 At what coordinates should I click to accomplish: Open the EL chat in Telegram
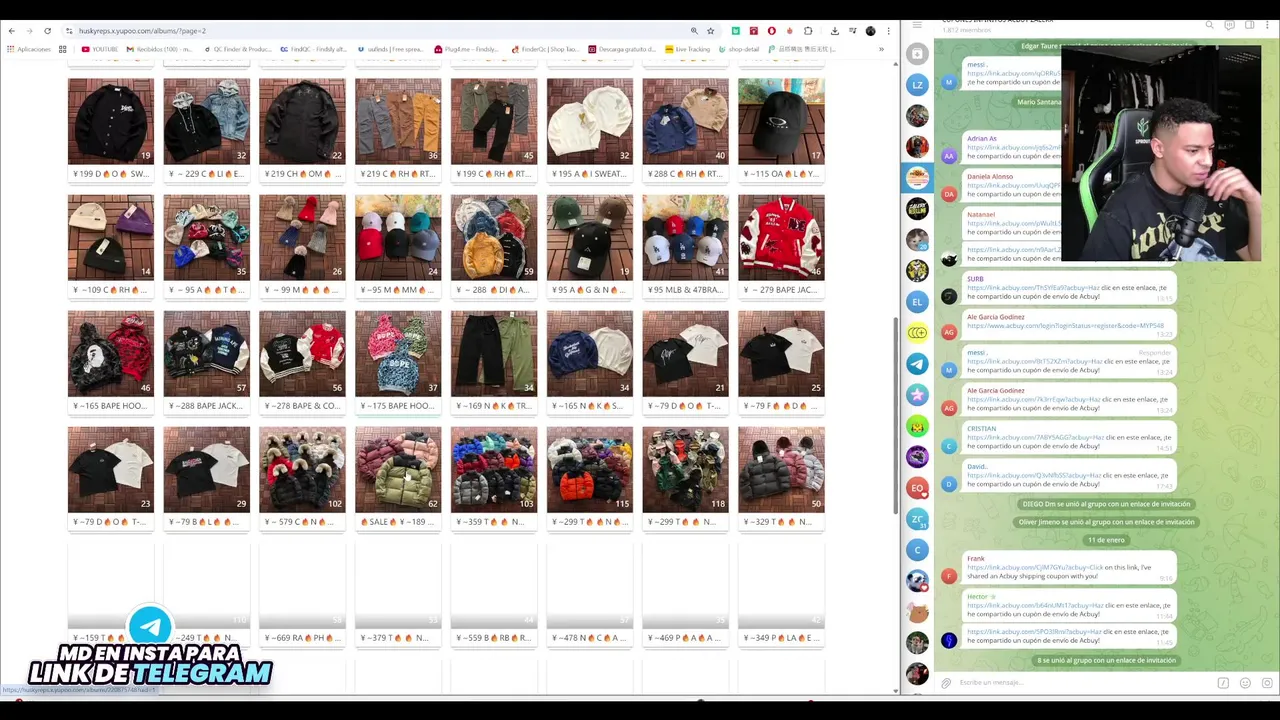(x=917, y=301)
